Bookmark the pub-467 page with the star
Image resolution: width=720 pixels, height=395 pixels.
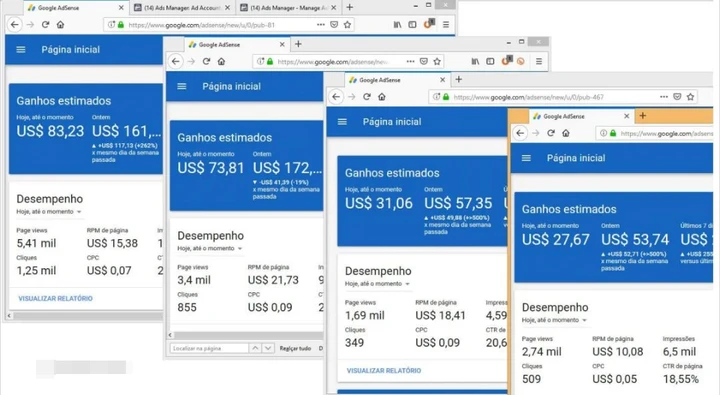click(690, 96)
